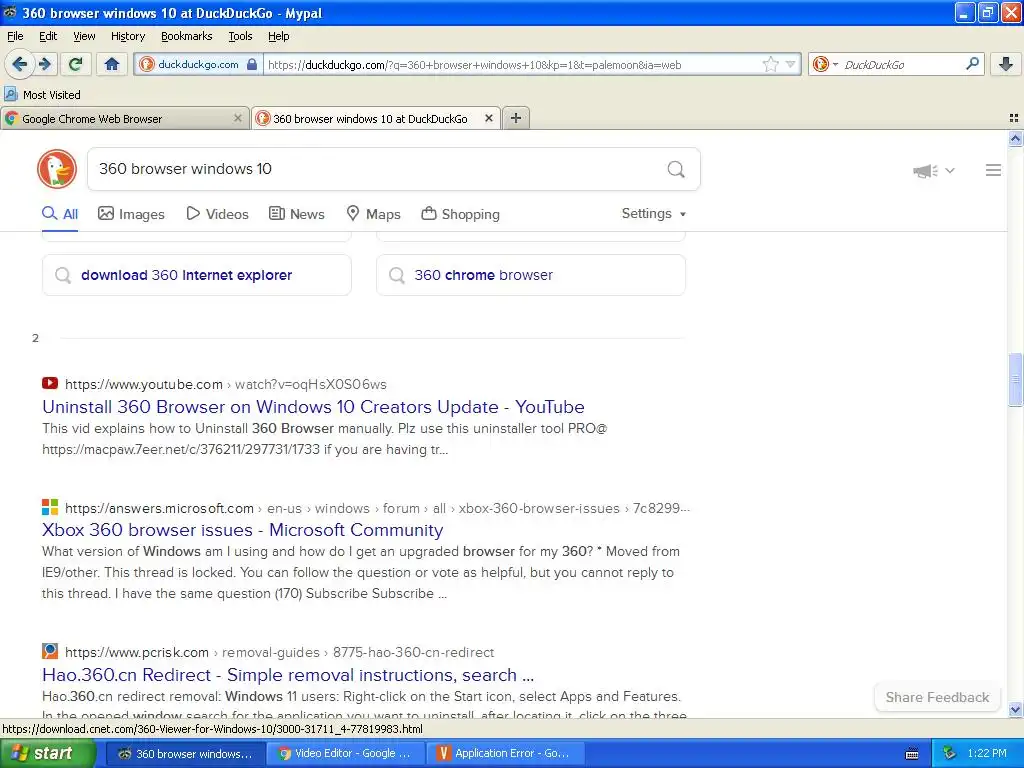Open the History menu

tap(128, 36)
